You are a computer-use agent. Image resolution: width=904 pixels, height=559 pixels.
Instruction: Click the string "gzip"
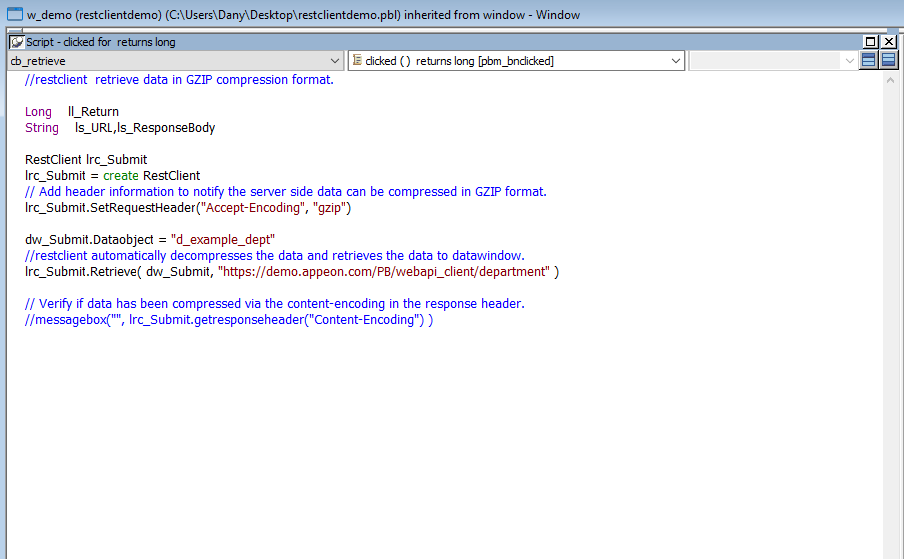[x=330, y=207]
